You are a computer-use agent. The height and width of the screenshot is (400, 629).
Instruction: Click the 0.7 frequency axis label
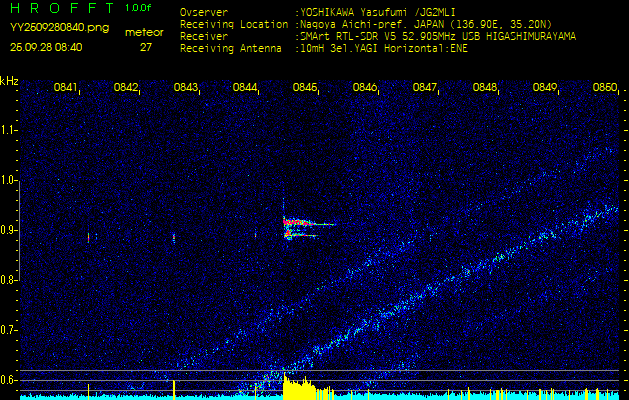tap(8, 330)
